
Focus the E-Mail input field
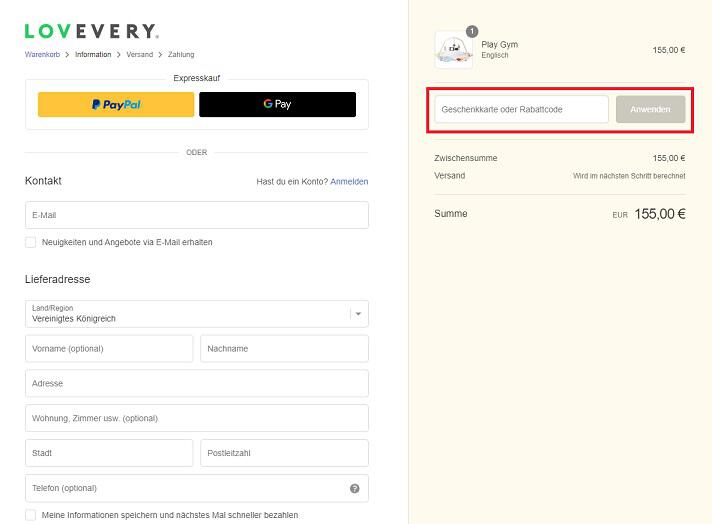[x=197, y=215]
